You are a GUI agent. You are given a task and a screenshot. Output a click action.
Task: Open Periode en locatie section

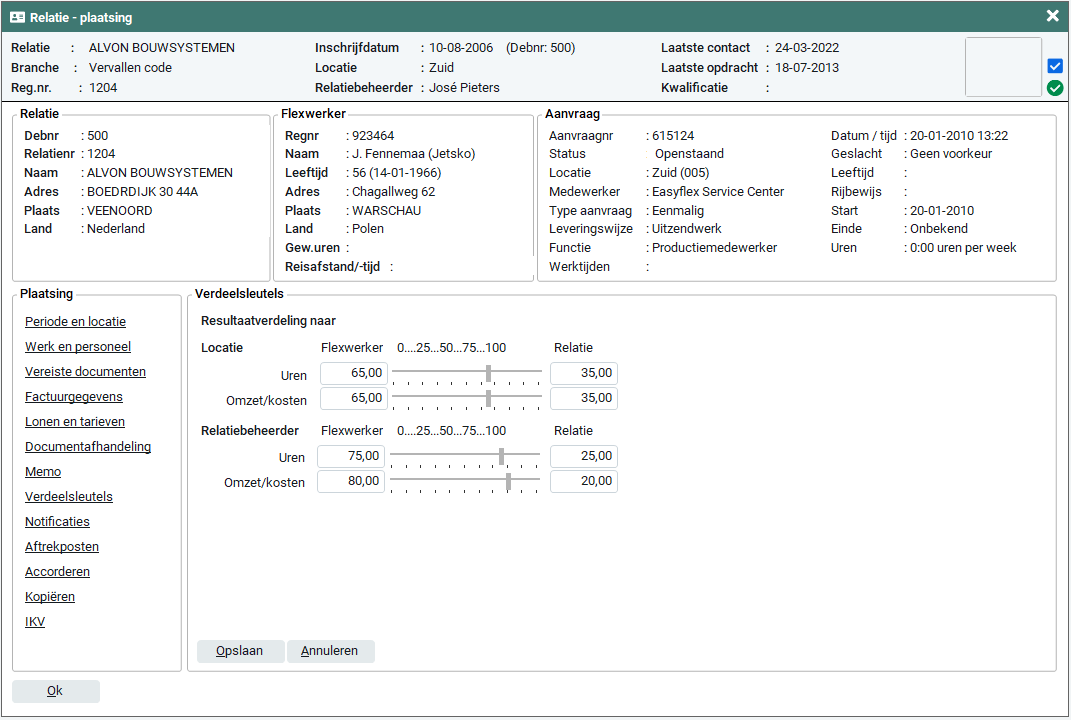(75, 322)
